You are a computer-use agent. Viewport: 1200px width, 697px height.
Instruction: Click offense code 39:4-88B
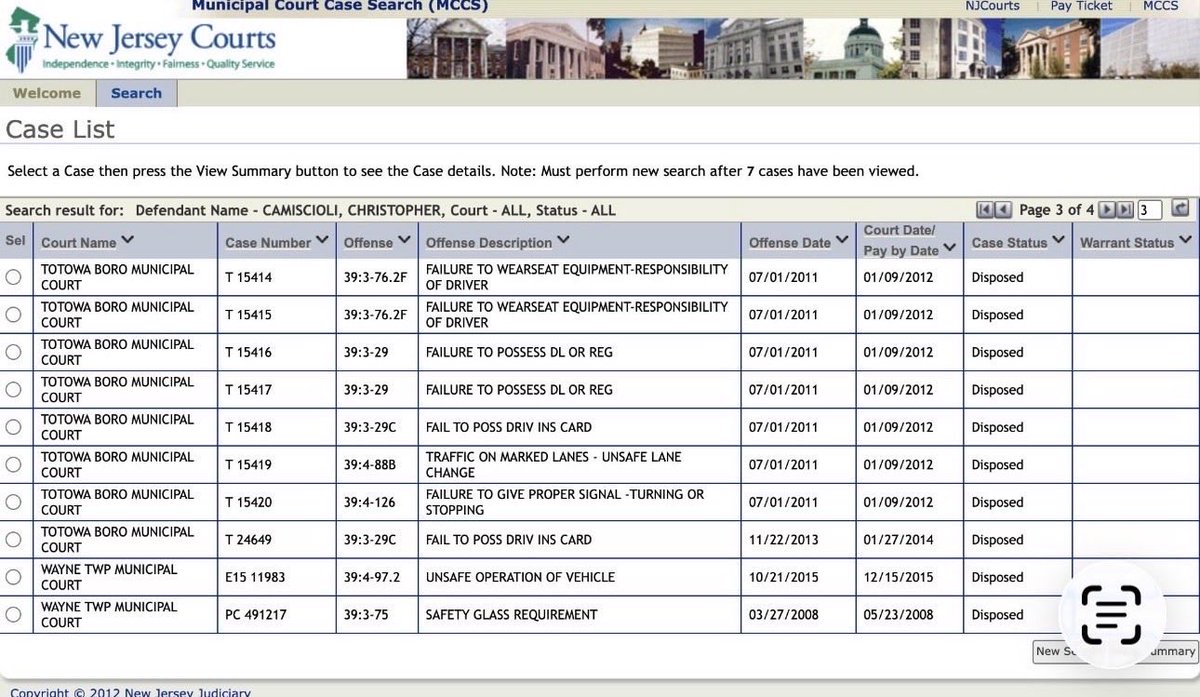[x=372, y=464]
